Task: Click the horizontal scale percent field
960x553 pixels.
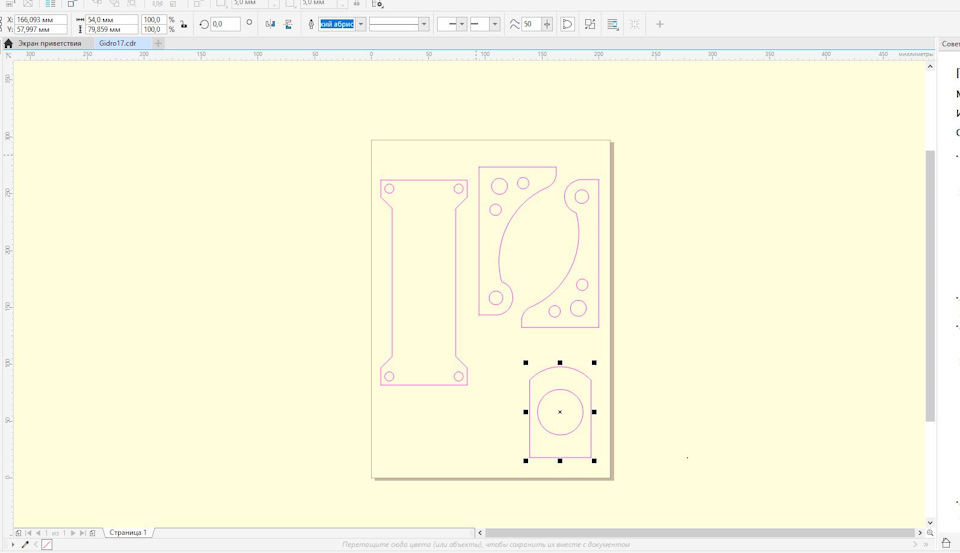Action: pos(154,20)
